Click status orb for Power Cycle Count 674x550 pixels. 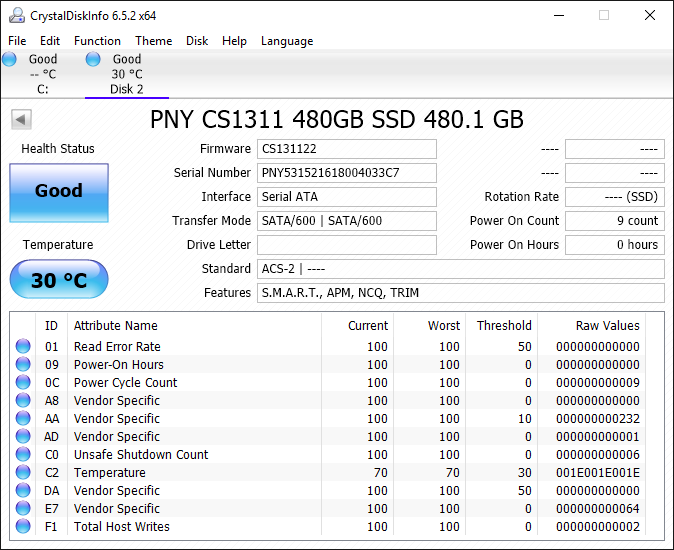click(x=23, y=383)
